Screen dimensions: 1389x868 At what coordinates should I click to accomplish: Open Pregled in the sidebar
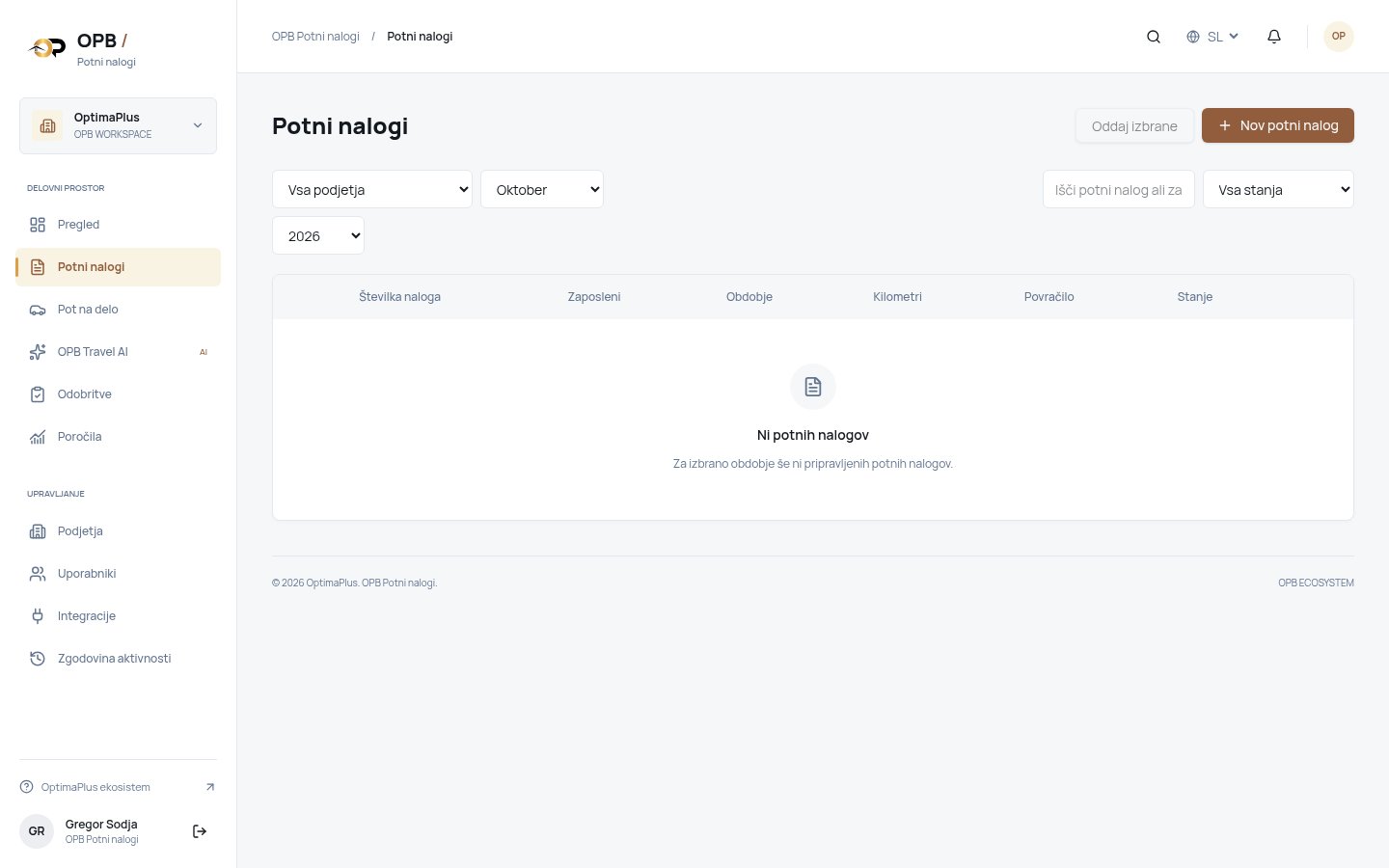click(x=118, y=225)
